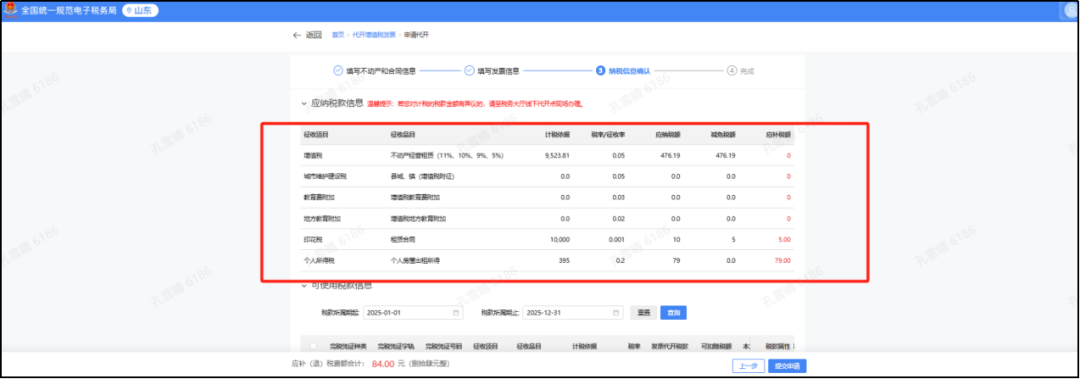Click the 租赁合同 cell

(402, 240)
